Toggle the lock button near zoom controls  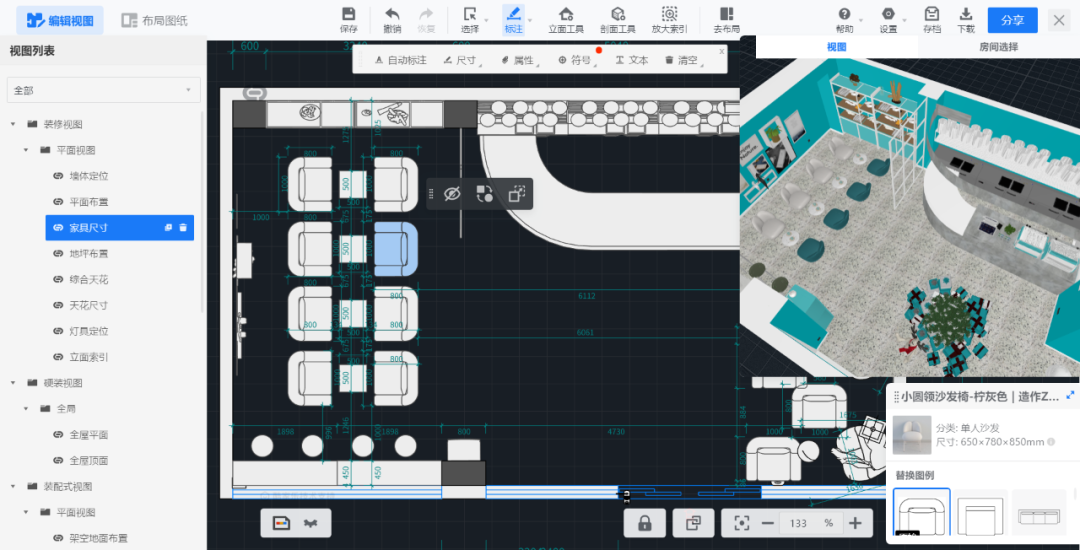coord(645,523)
